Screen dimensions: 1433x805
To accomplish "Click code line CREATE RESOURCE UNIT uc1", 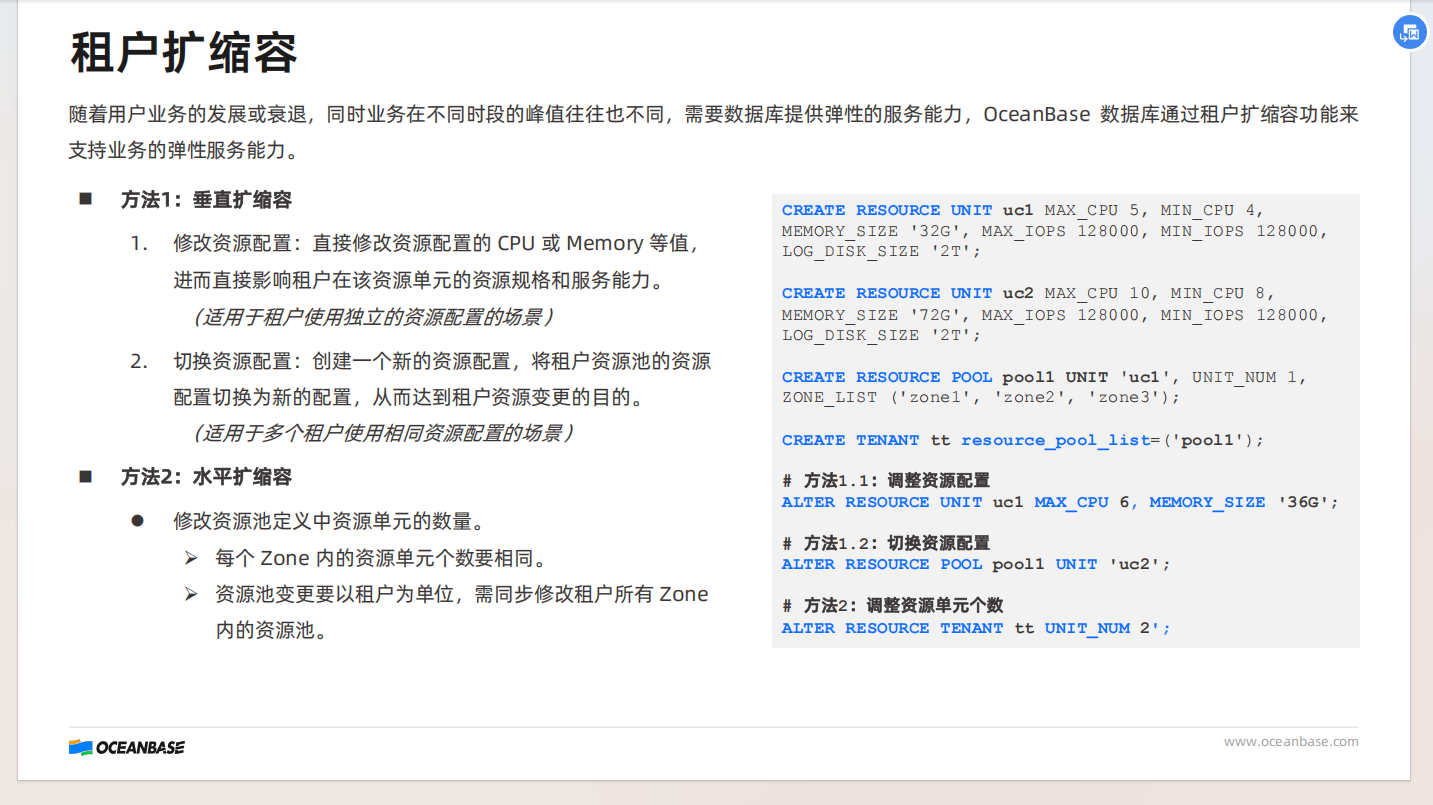I will (x=1023, y=210).
